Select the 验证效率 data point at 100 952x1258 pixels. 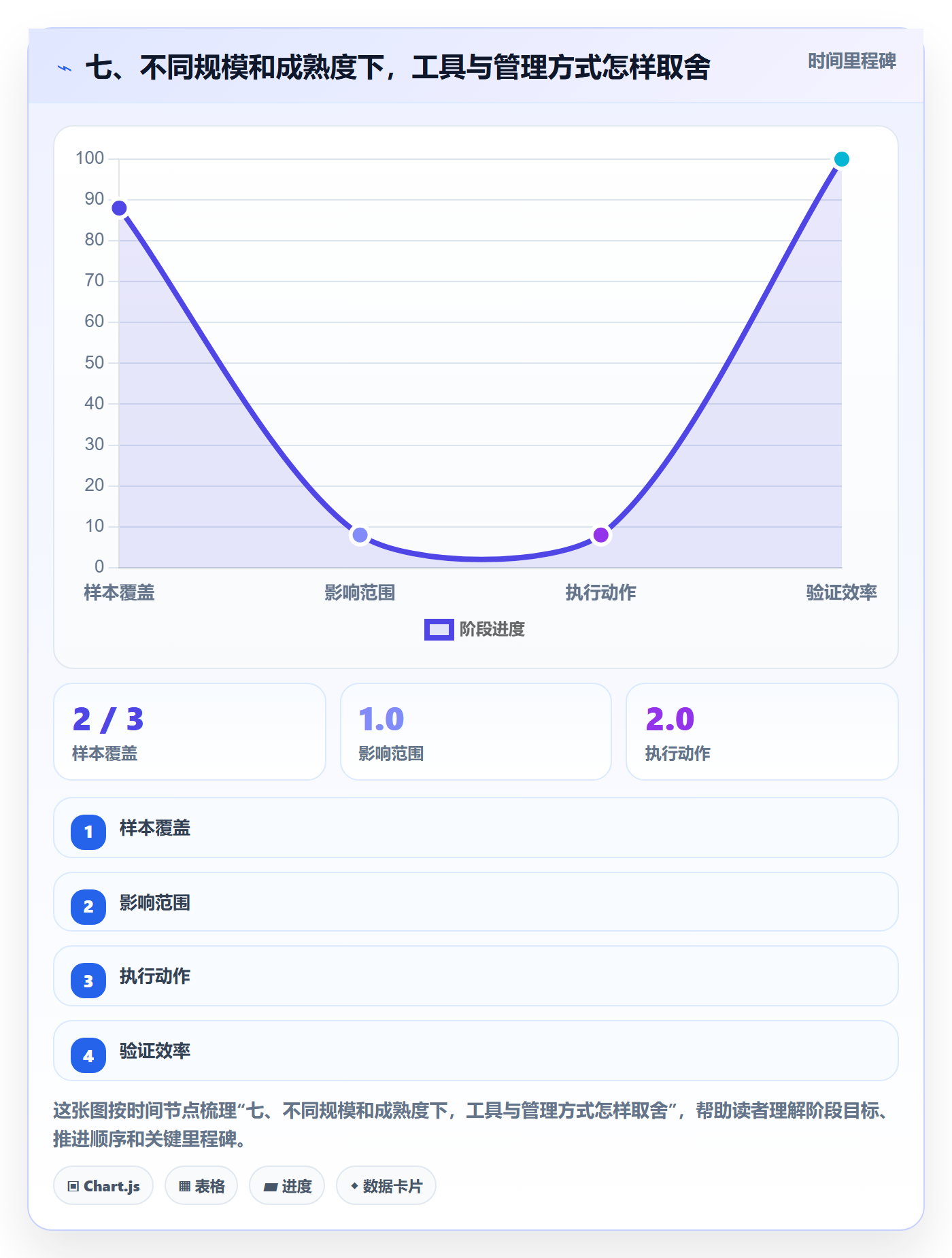pos(841,159)
